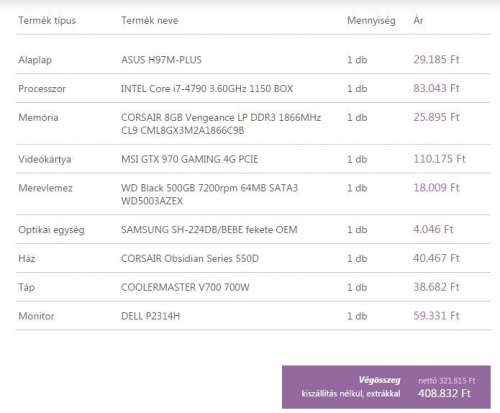Image resolution: width=500 pixels, height=413 pixels.
Task: Select the 'Merevlemez' row label
Action: [45, 188]
